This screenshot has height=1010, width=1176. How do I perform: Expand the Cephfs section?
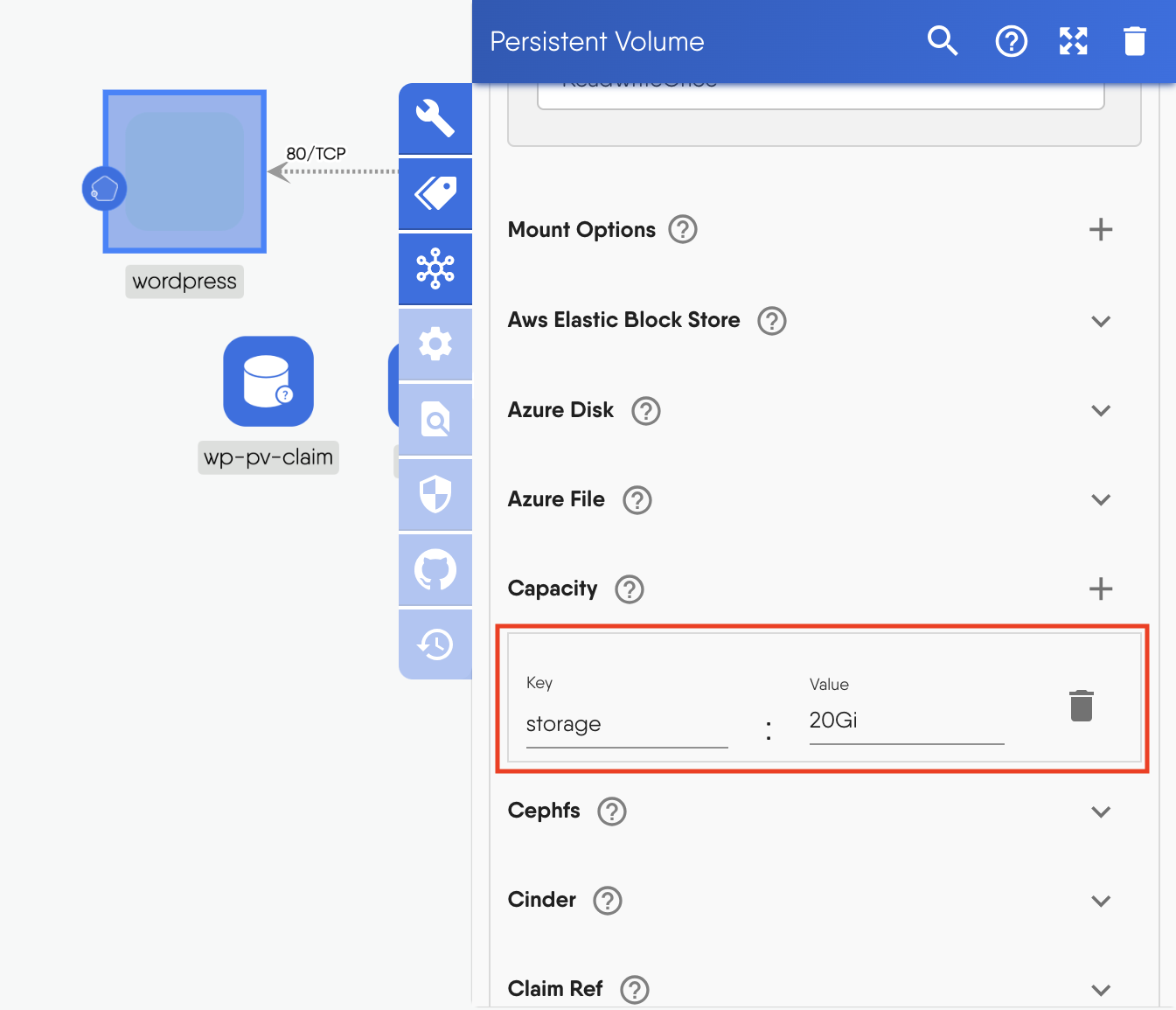pyautogui.click(x=1101, y=811)
